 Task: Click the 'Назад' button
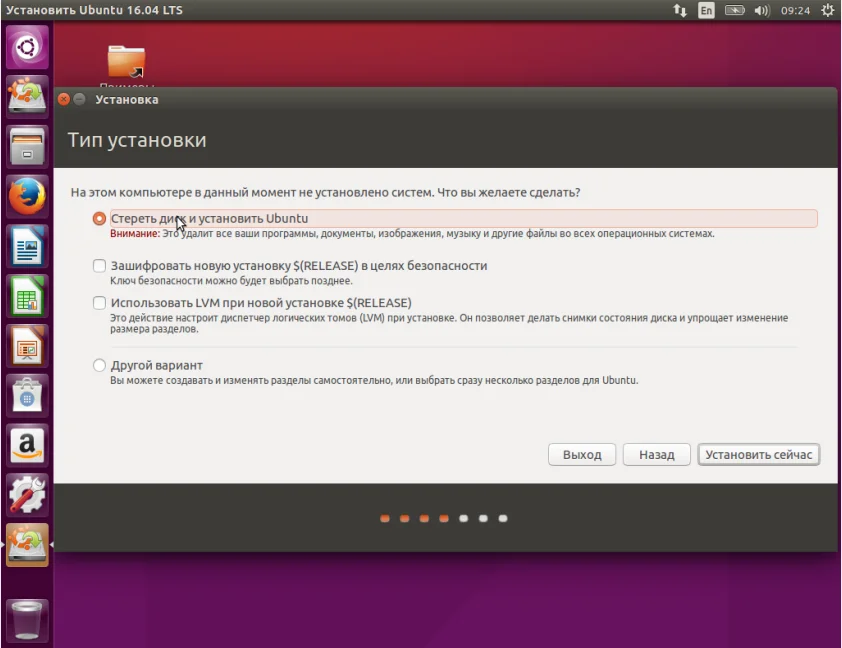coord(656,455)
